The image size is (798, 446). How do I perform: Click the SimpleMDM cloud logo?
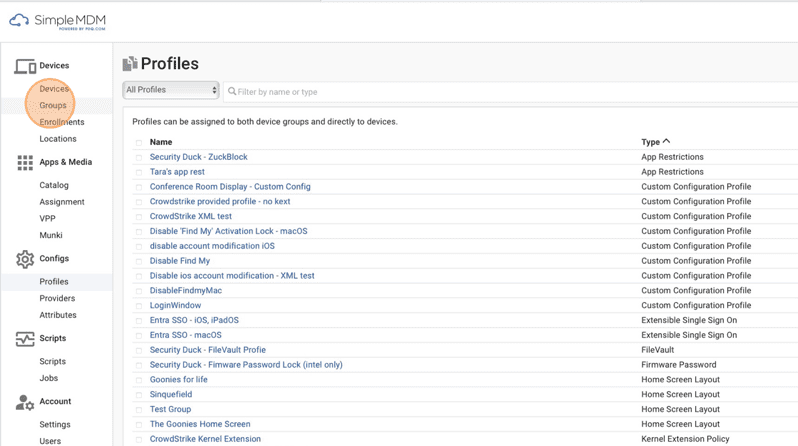(19, 20)
